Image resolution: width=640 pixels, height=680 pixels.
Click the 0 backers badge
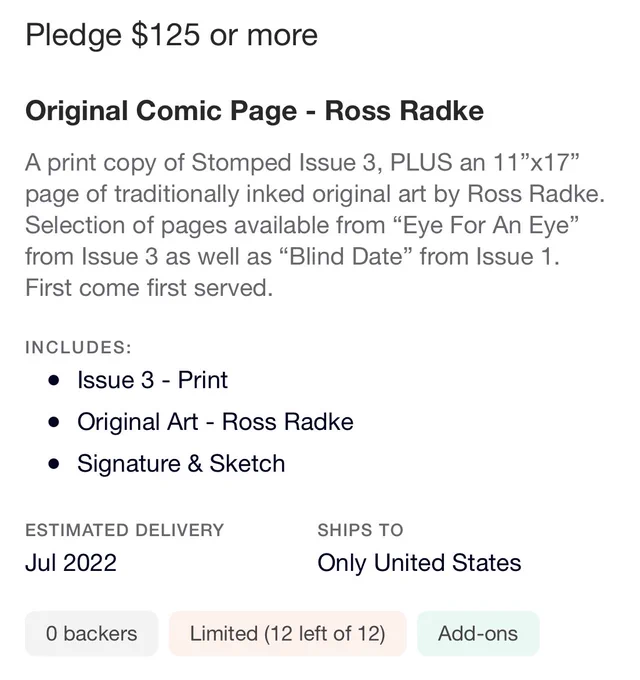(x=91, y=634)
